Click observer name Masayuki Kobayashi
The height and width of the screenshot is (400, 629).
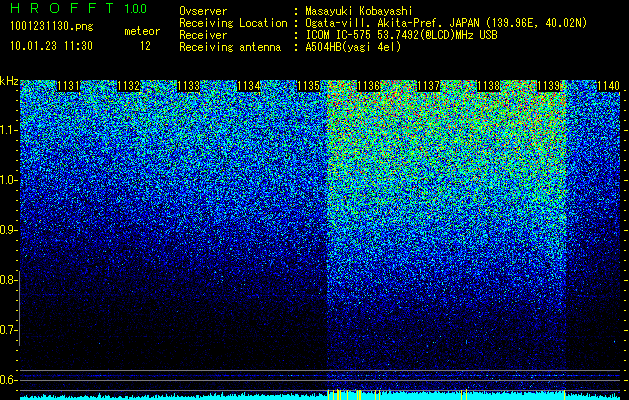(359, 12)
